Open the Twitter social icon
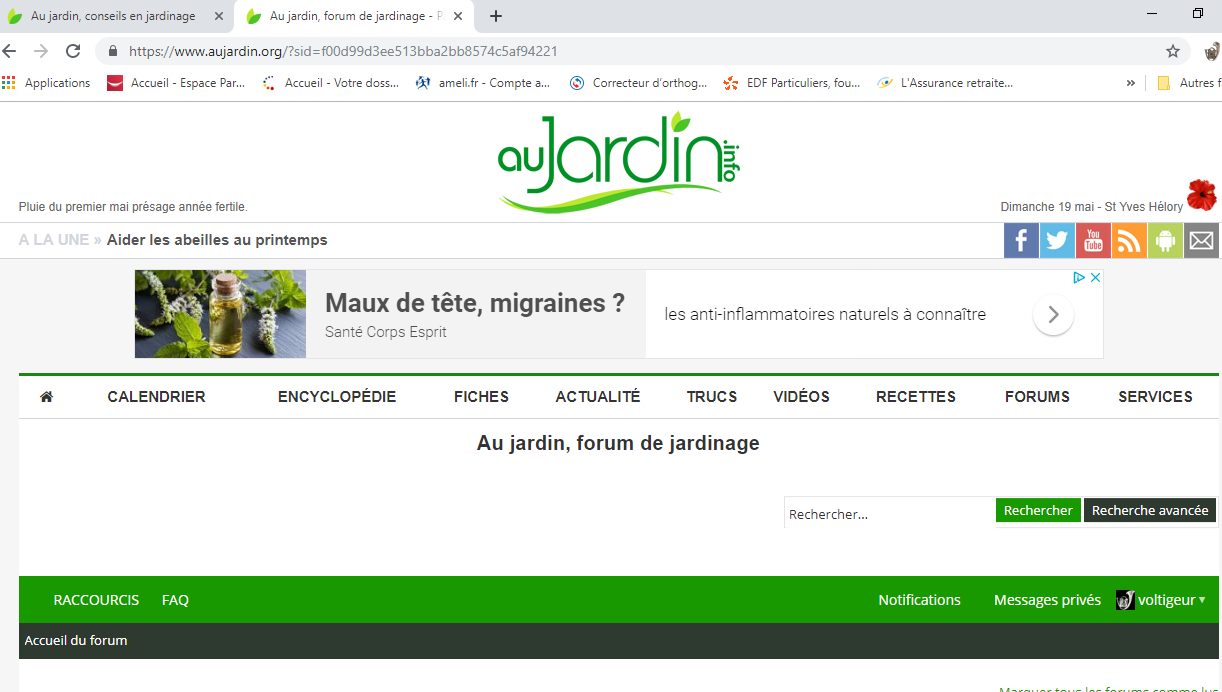Image resolution: width=1222 pixels, height=692 pixels. click(x=1057, y=241)
